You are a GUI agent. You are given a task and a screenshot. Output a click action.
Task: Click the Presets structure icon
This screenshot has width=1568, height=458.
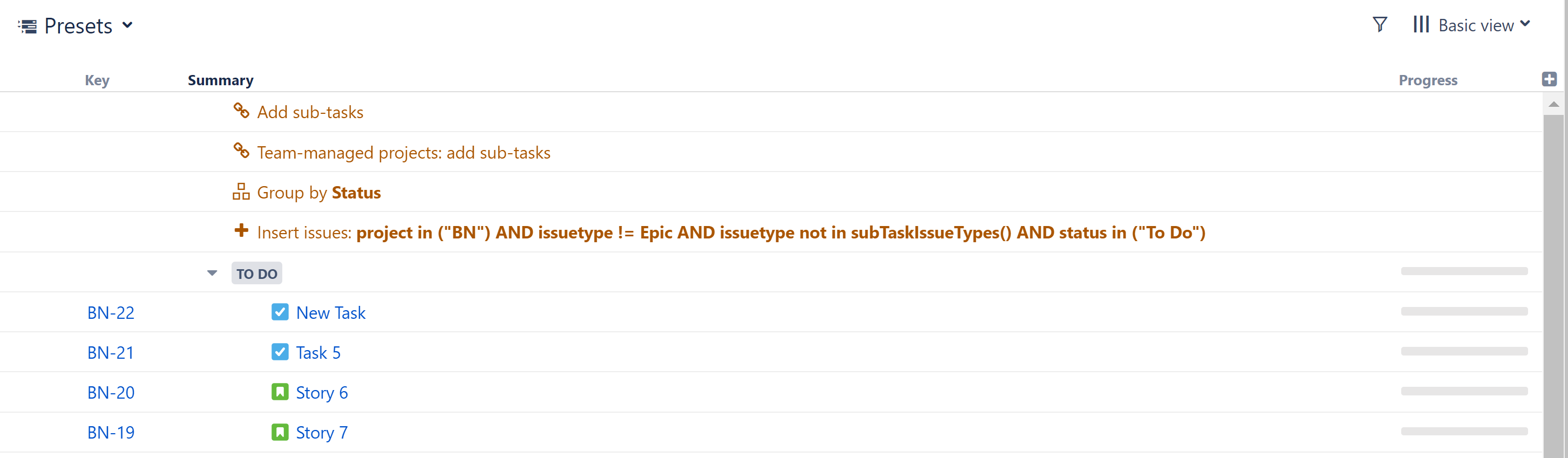[27, 25]
